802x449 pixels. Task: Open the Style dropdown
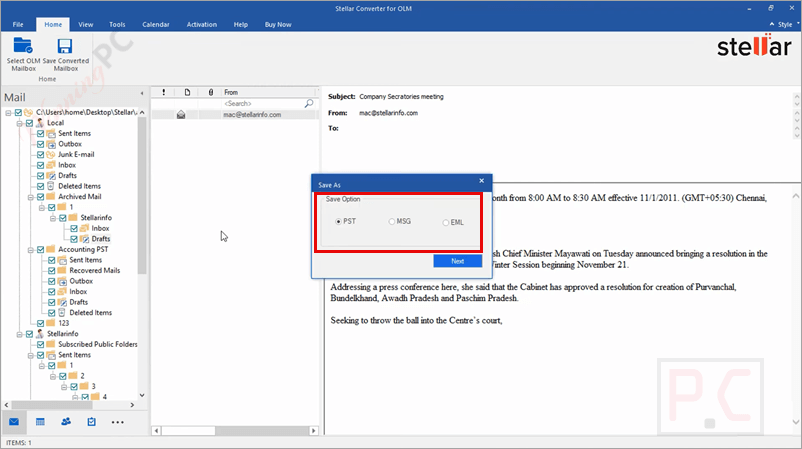point(785,25)
